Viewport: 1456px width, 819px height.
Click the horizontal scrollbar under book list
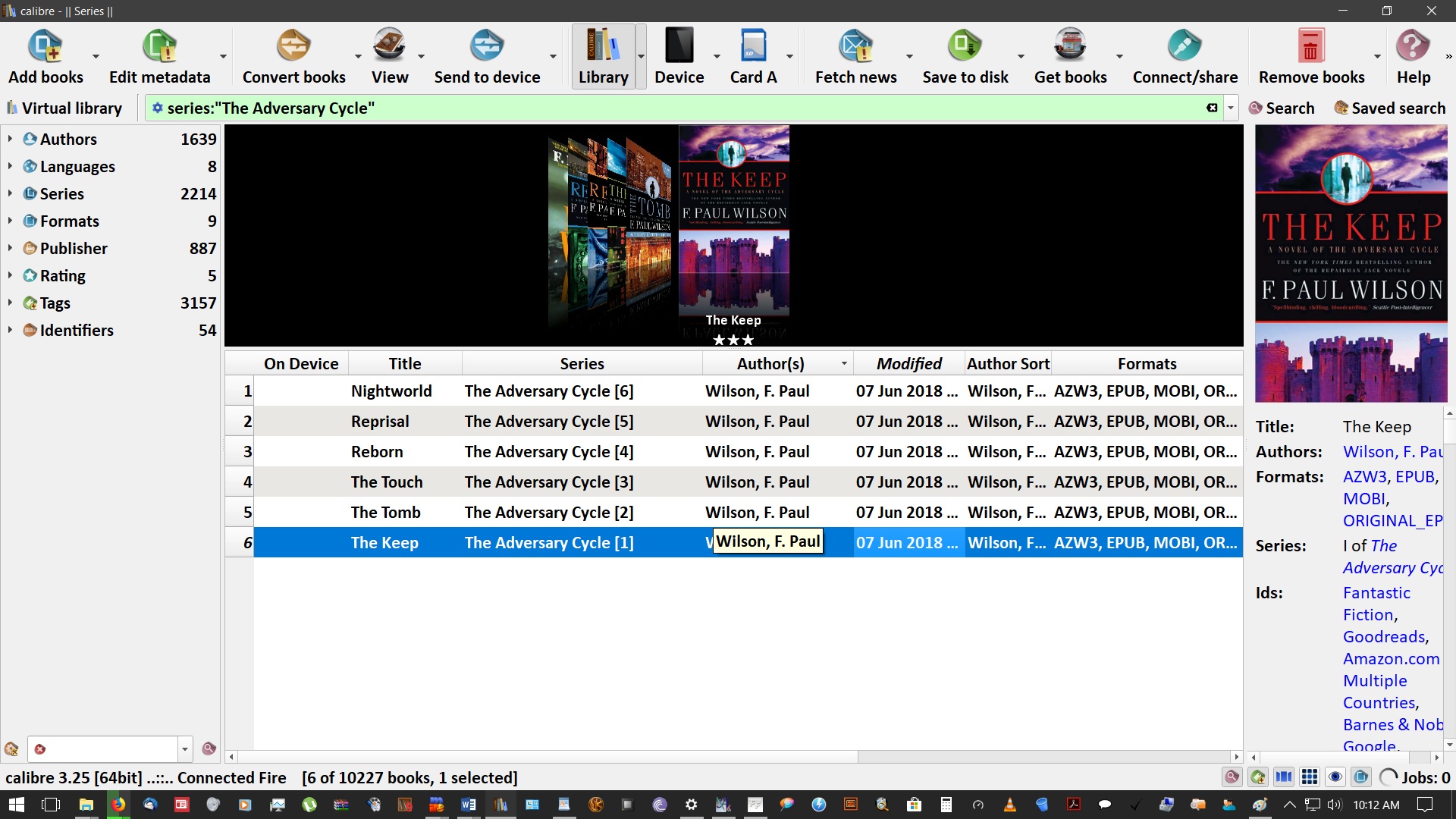(x=546, y=757)
